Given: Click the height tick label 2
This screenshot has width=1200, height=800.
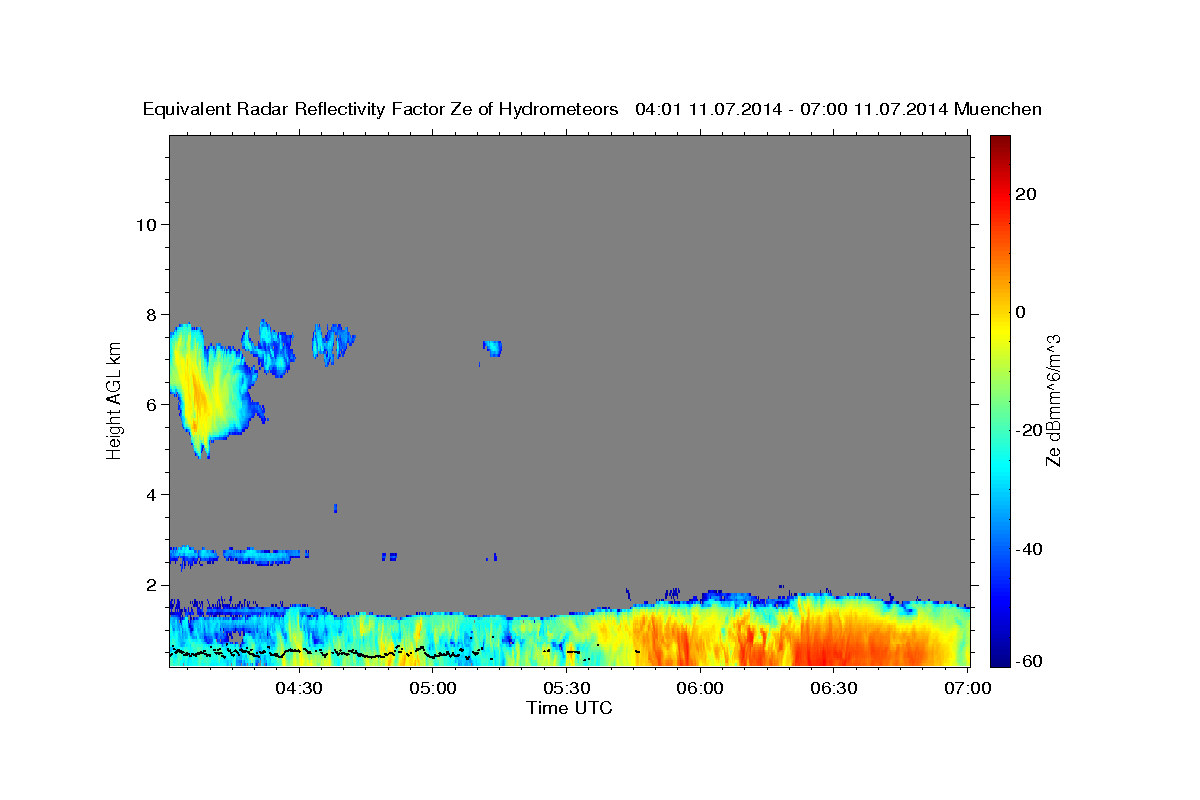Looking at the screenshot, I should click(x=150, y=584).
